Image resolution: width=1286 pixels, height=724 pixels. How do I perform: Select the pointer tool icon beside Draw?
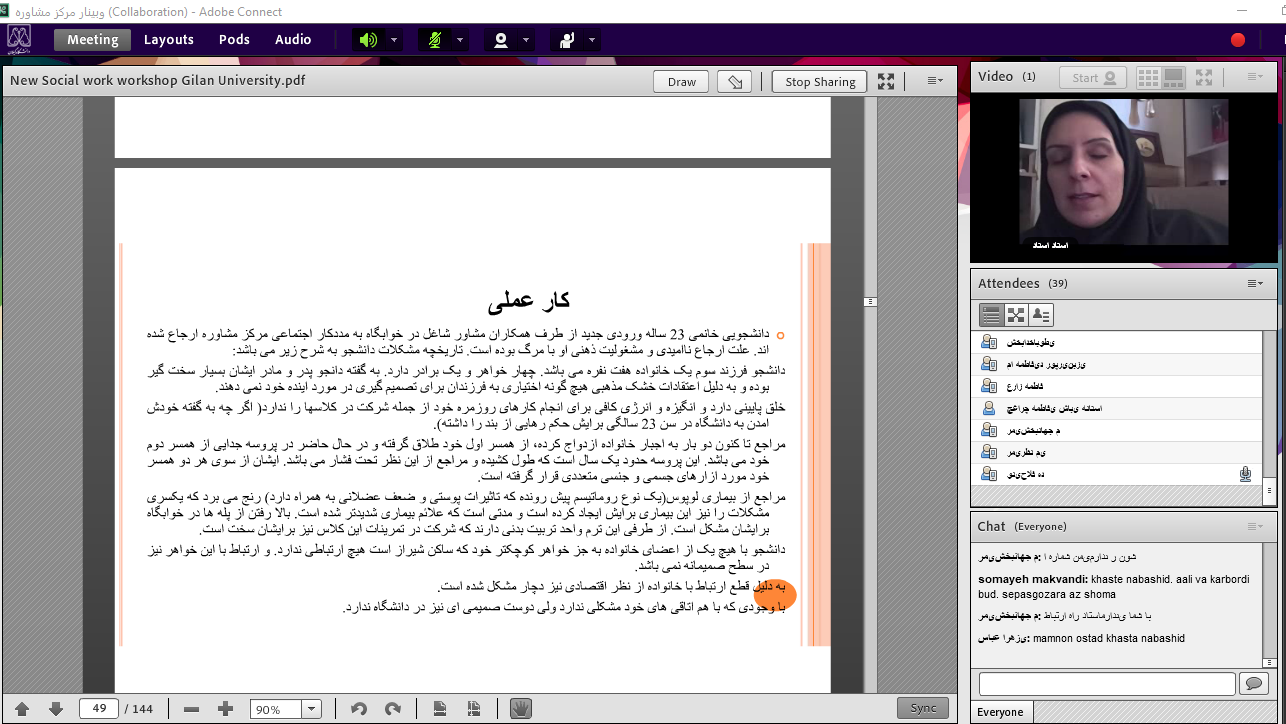click(735, 82)
